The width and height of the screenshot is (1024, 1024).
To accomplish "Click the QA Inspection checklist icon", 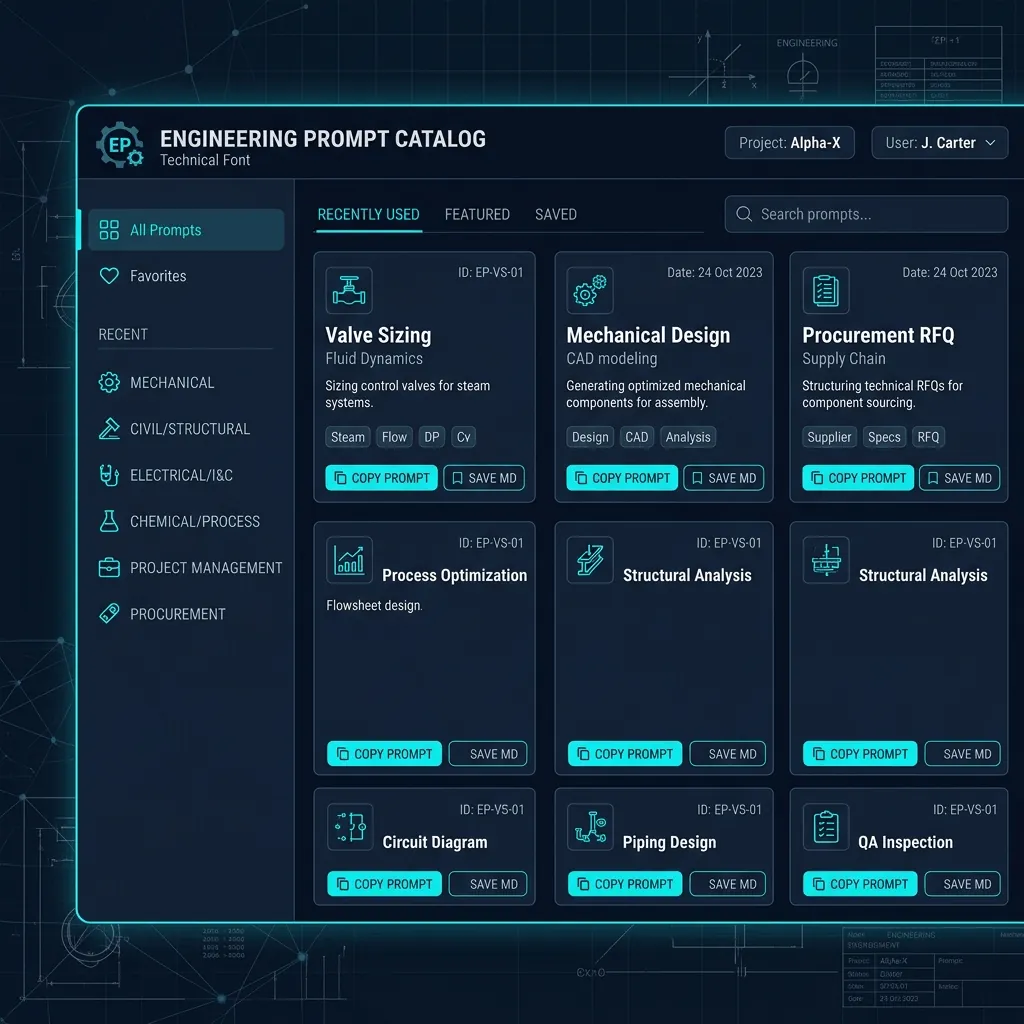I will click(x=825, y=827).
